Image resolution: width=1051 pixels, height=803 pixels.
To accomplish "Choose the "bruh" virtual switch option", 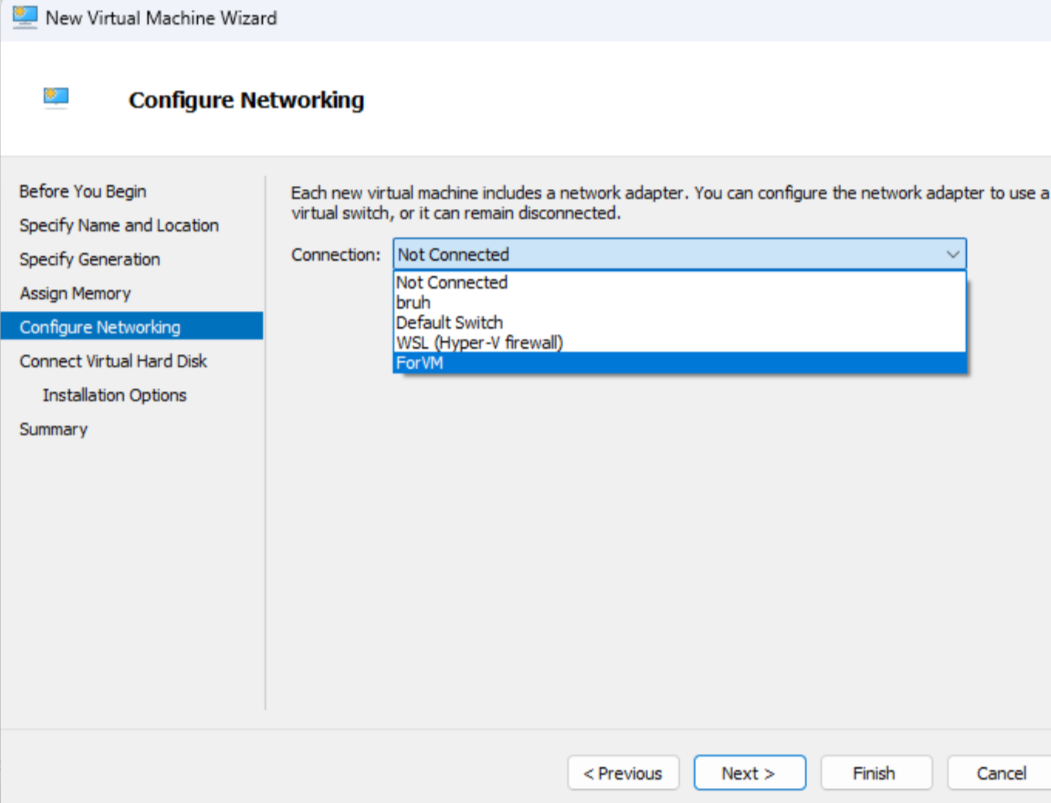I will click(x=413, y=303).
